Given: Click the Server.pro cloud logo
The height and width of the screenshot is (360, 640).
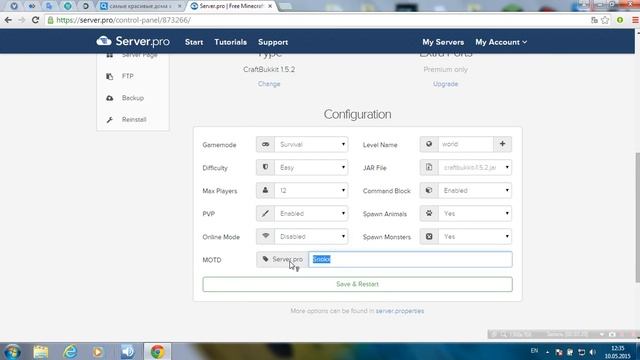Looking at the screenshot, I should click(133, 42).
